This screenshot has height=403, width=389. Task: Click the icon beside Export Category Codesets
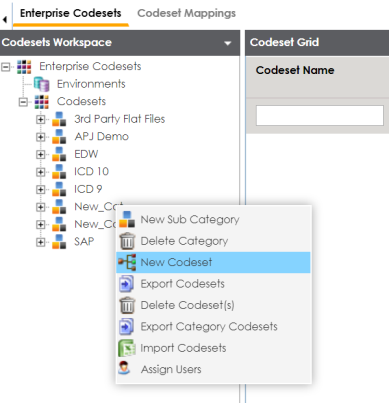coord(127,326)
